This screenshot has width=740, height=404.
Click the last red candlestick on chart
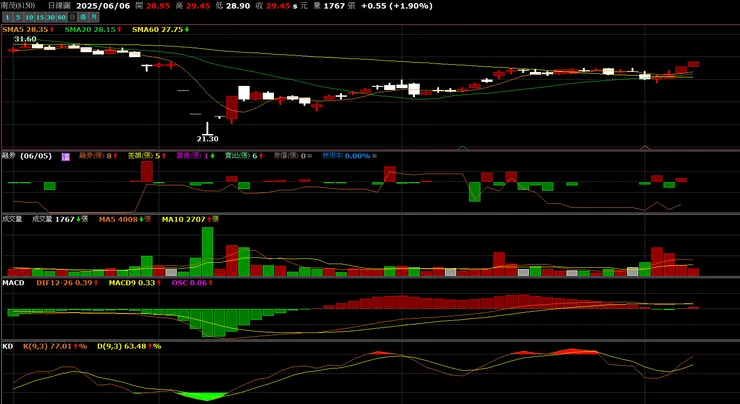pyautogui.click(x=693, y=64)
